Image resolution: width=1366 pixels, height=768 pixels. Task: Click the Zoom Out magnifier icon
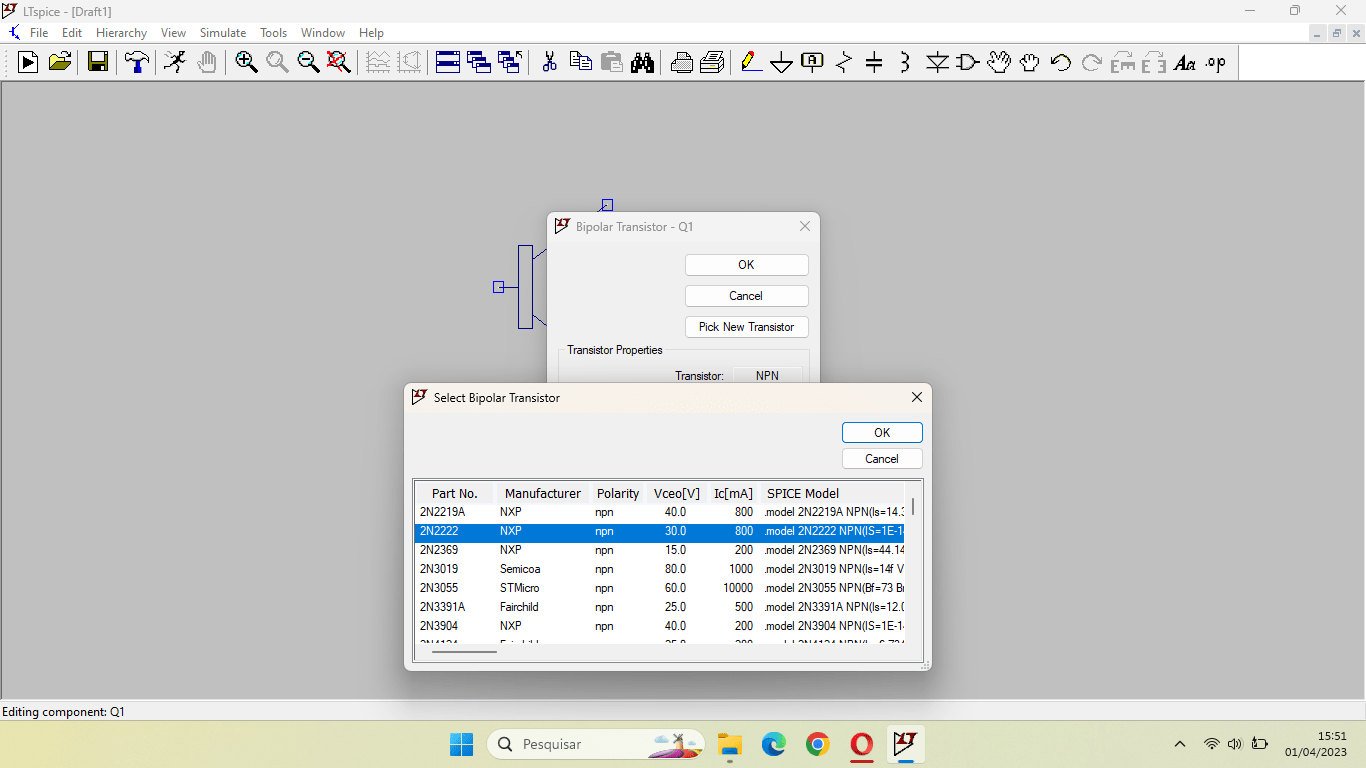[x=308, y=63]
